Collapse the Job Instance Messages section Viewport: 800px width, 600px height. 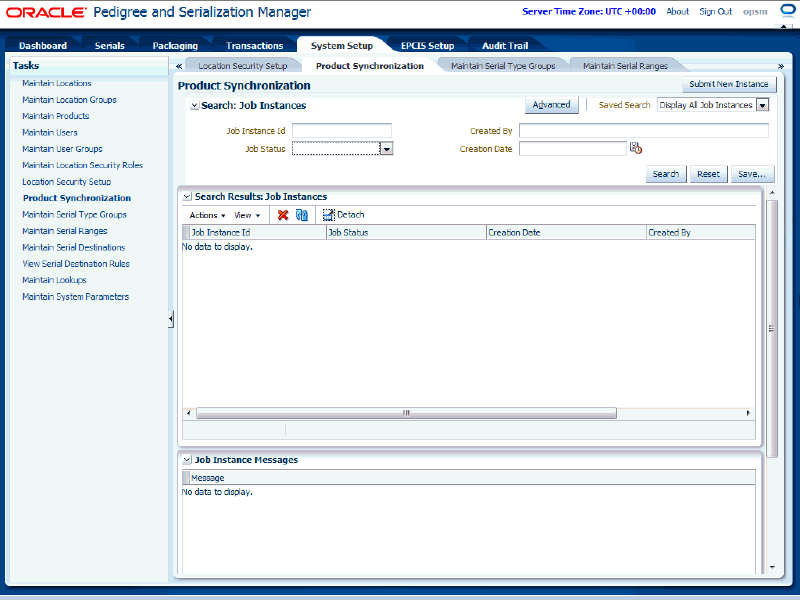pyautogui.click(x=187, y=460)
